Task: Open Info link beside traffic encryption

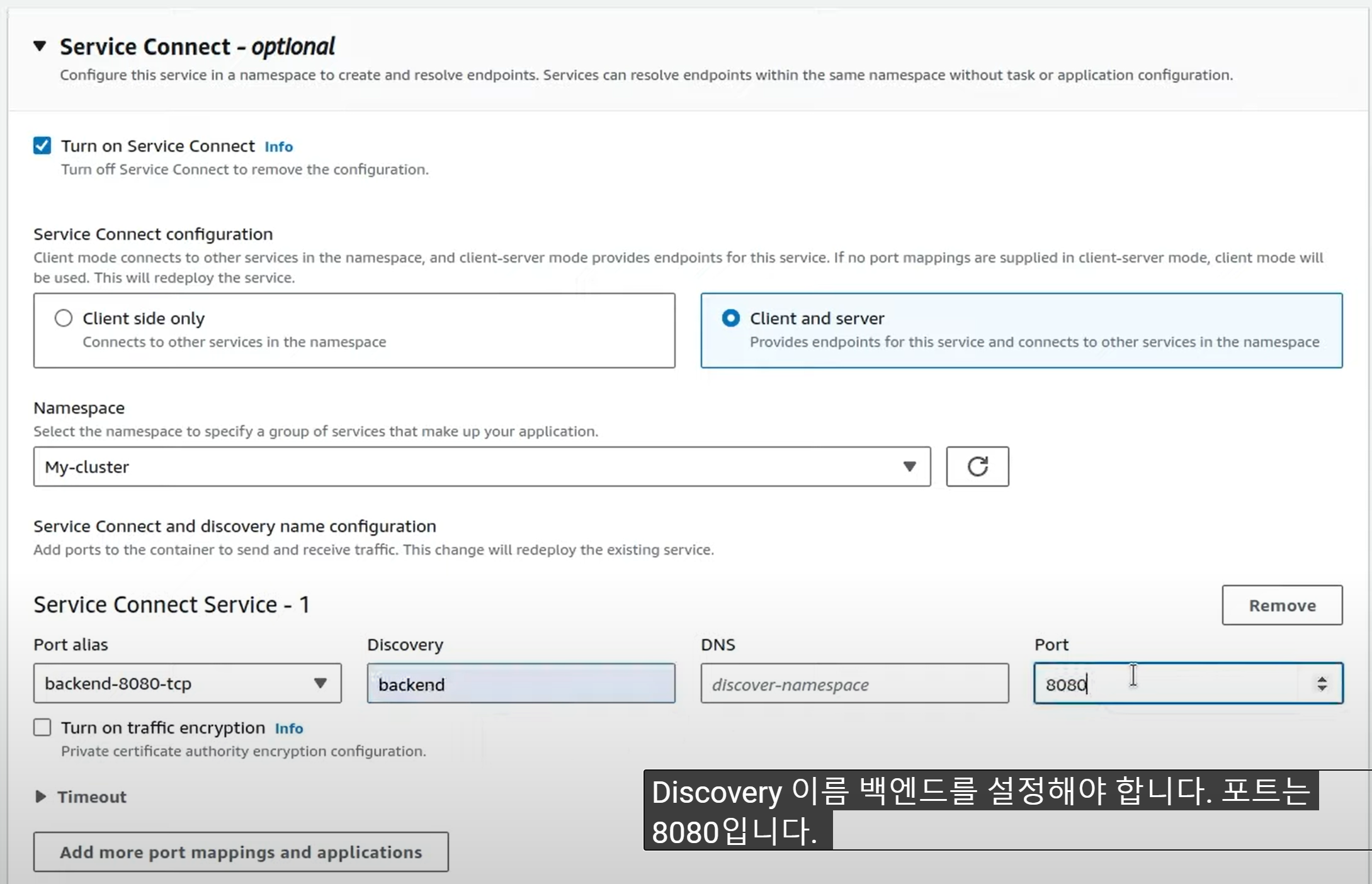Action: click(289, 728)
